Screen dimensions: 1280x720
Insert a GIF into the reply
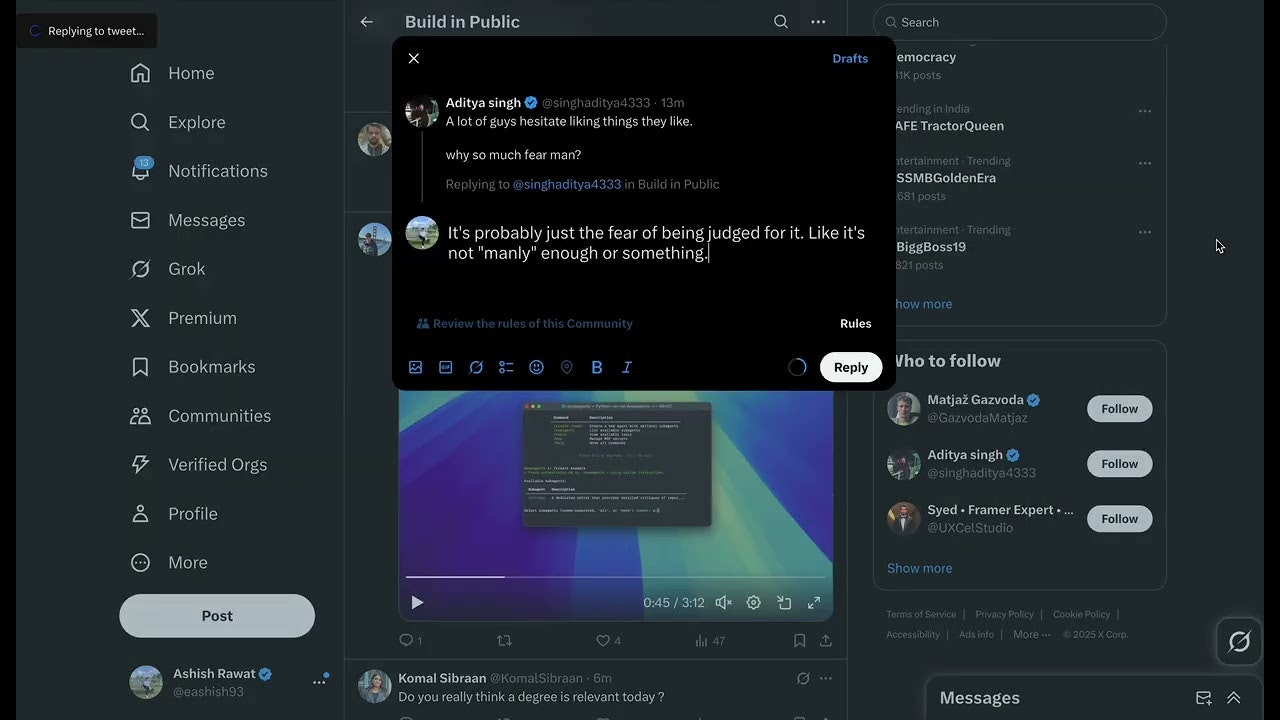point(445,367)
